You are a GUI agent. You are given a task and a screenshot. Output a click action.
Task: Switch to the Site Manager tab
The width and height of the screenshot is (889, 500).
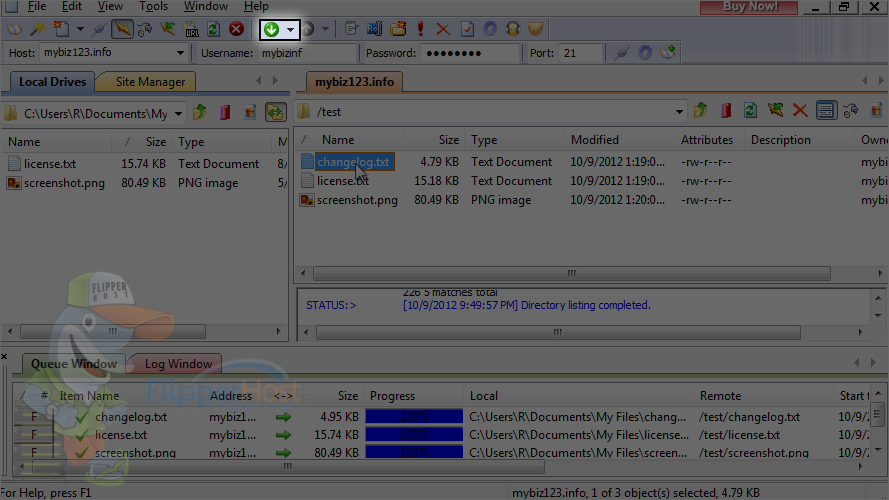pyautogui.click(x=150, y=82)
